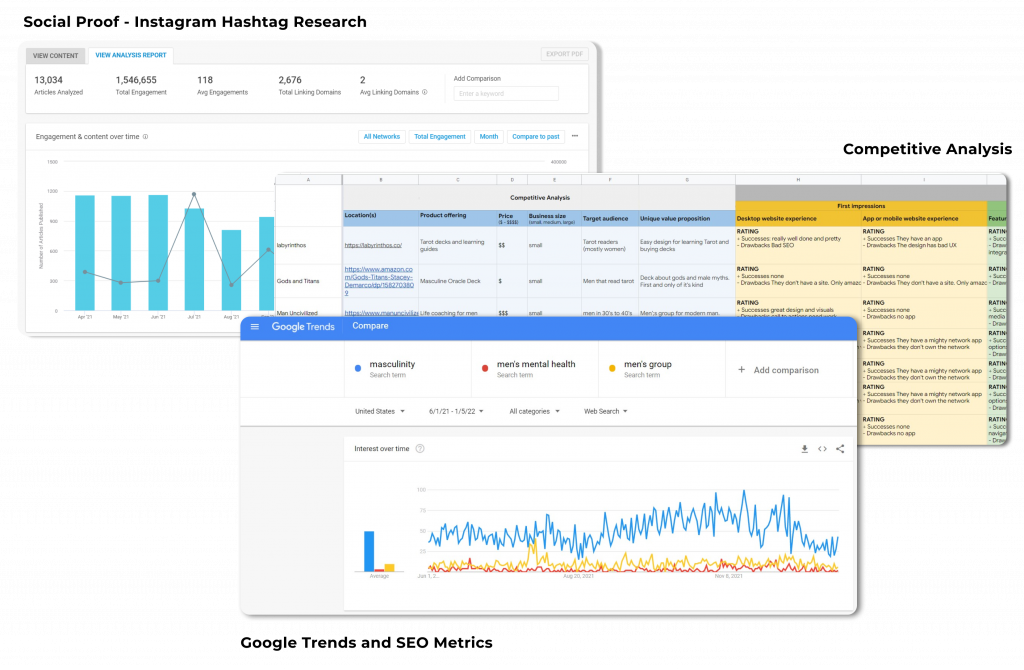This screenshot has width=1024, height=670.
Task: Click the yellow dot beside men's group
Action: pos(612,368)
